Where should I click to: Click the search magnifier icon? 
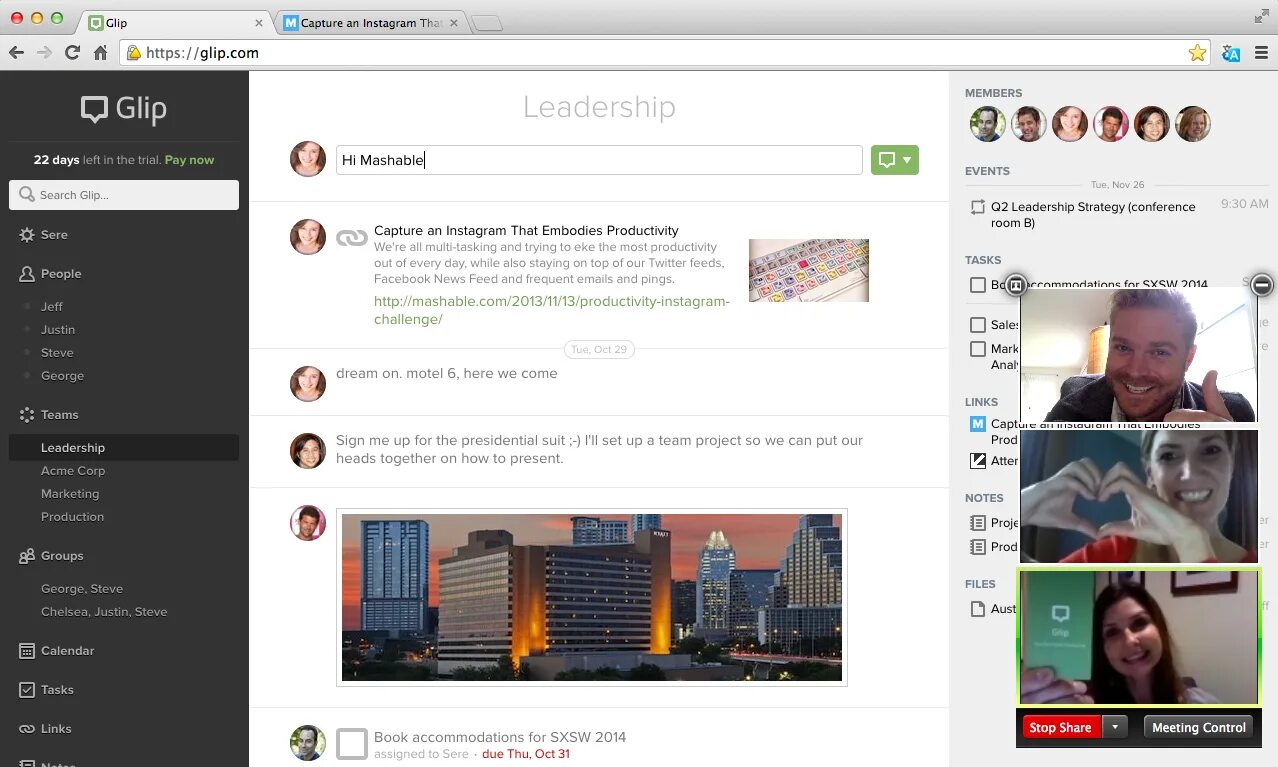pyautogui.click(x=25, y=195)
